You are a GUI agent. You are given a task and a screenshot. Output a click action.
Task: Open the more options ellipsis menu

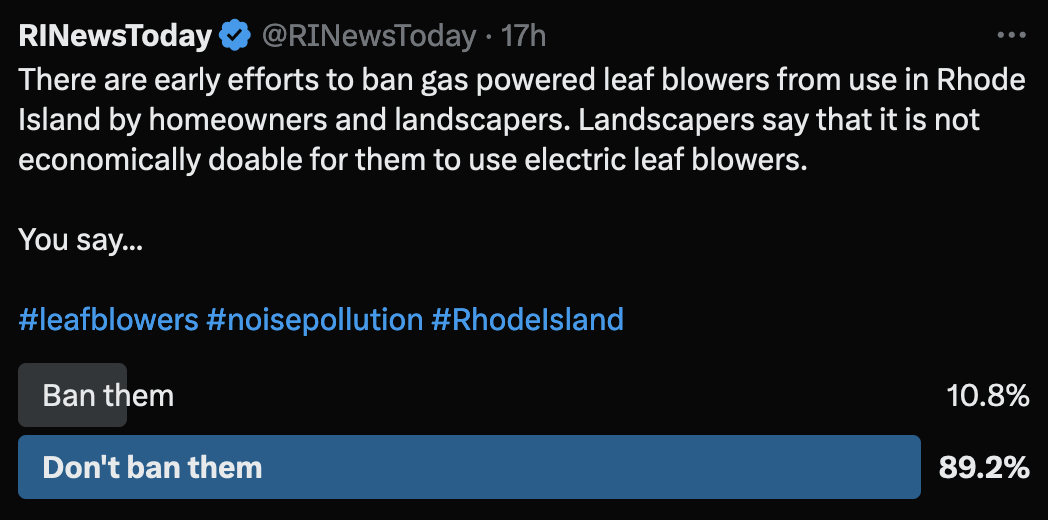(x=1012, y=36)
